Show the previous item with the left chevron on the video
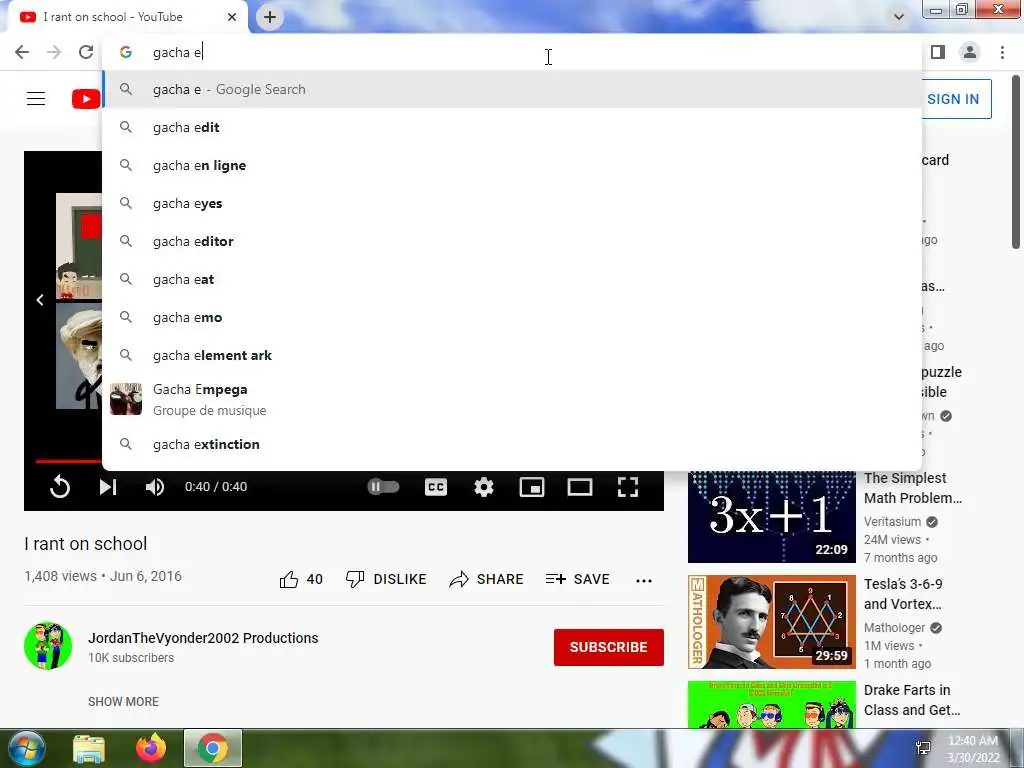 pyautogui.click(x=40, y=300)
